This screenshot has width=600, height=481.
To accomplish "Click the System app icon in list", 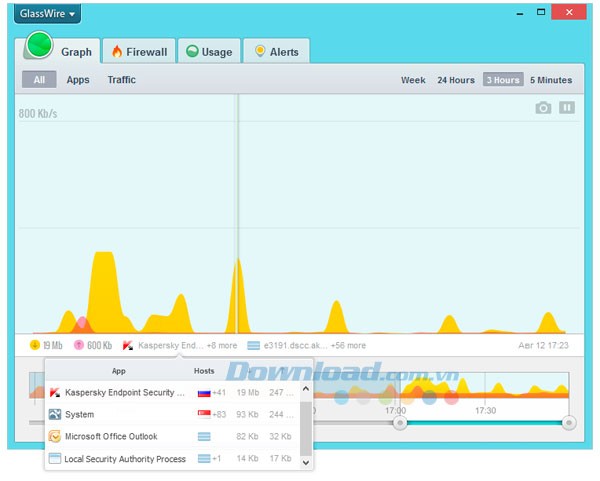I will click(x=55, y=414).
